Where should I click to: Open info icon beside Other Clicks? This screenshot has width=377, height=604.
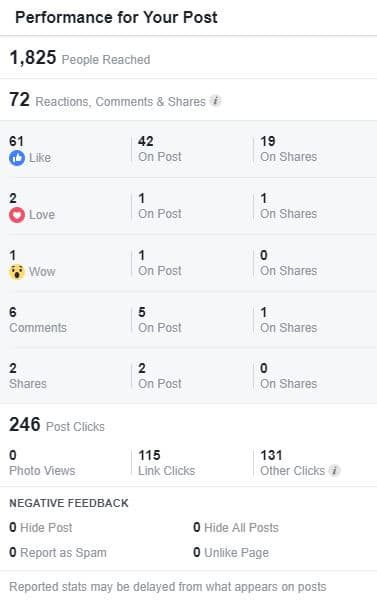[x=335, y=470]
